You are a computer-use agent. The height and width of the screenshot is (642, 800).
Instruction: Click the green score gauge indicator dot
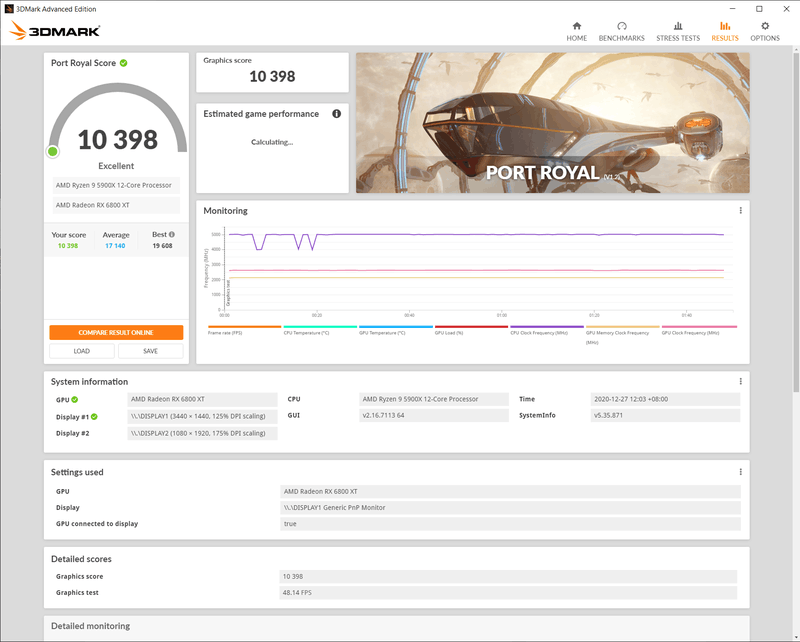53,151
